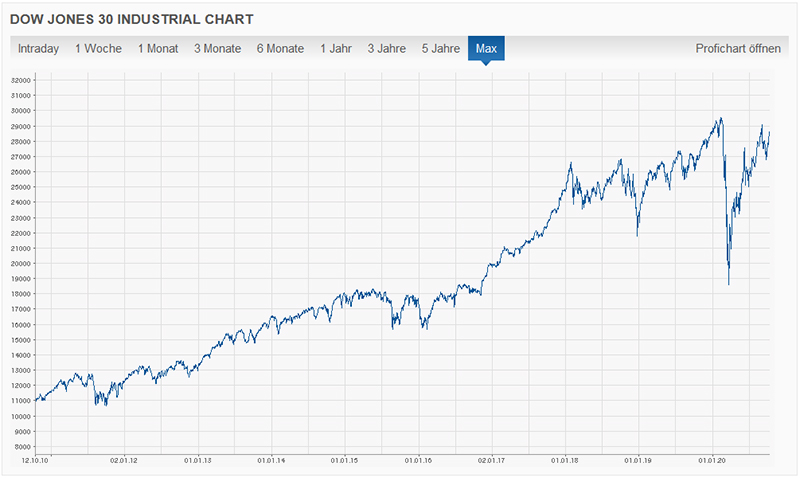Click the 01.01.20 date on x-axis

click(712, 461)
